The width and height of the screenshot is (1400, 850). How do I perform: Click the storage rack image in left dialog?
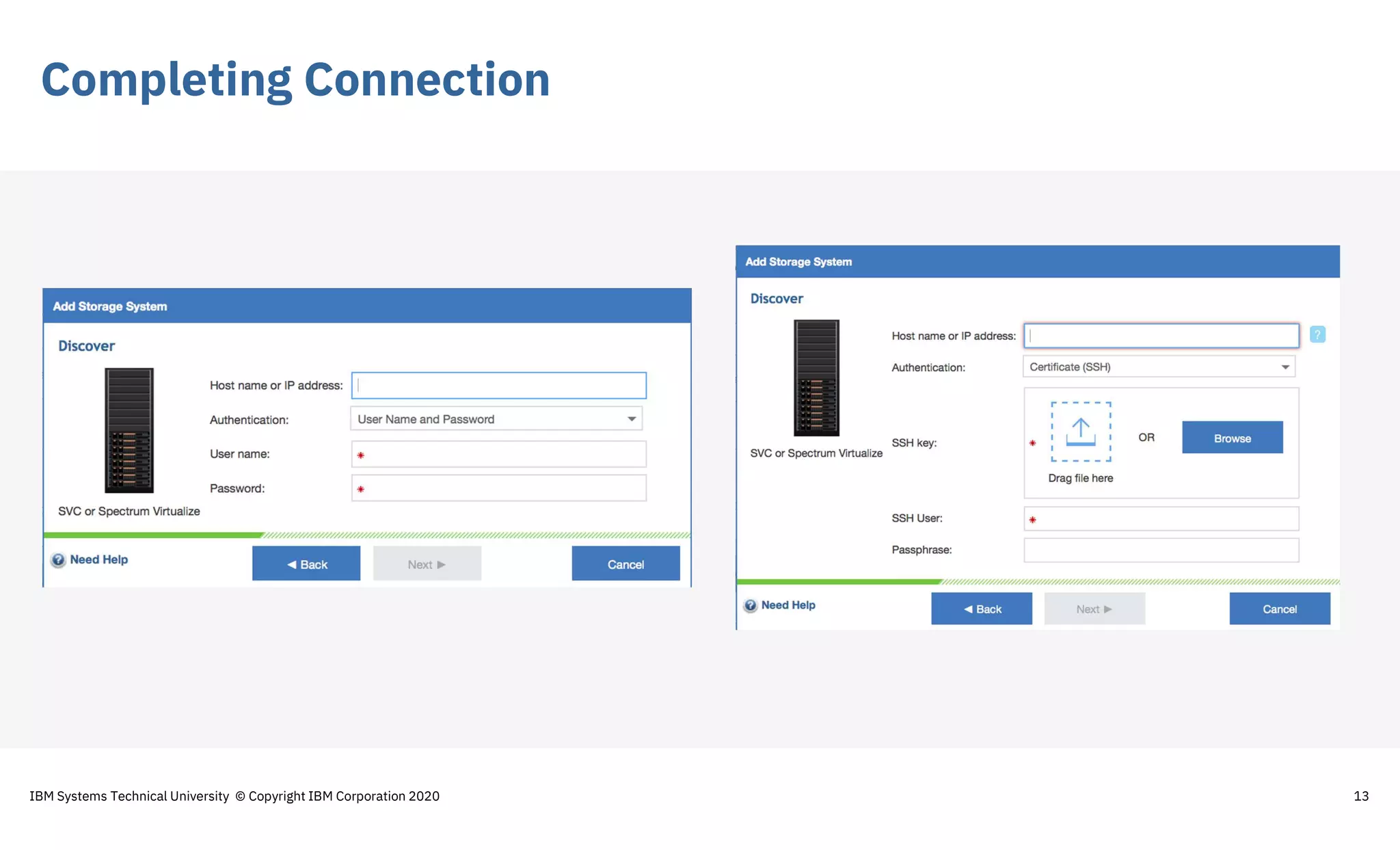tap(129, 430)
